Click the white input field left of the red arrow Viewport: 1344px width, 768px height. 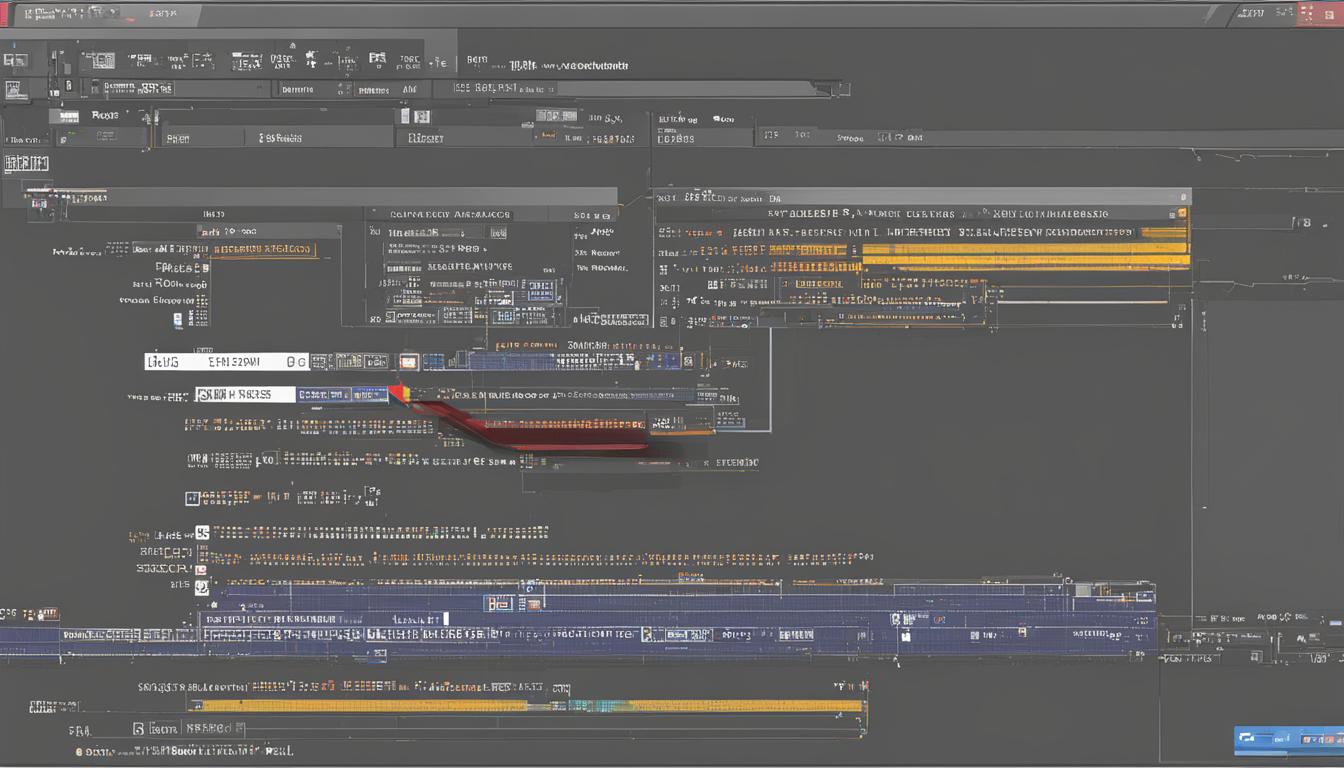point(246,395)
